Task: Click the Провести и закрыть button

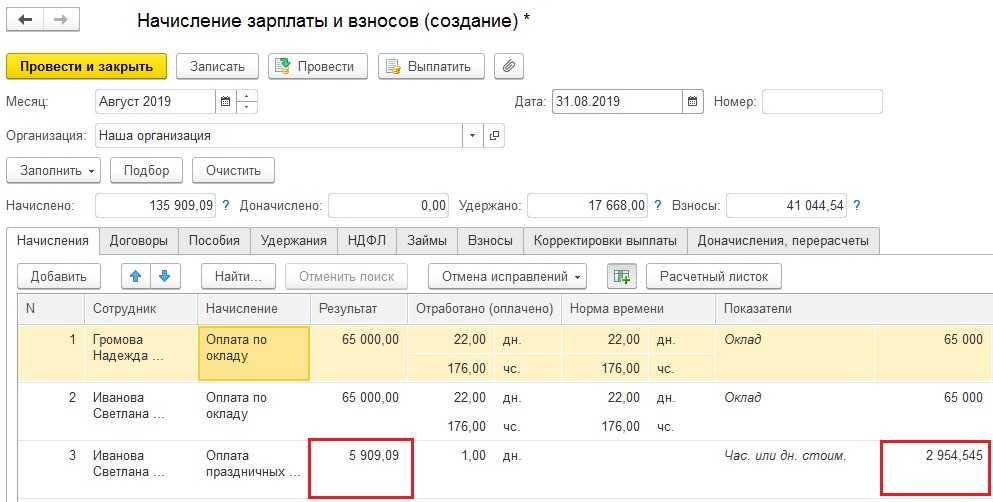Action: [x=86, y=66]
